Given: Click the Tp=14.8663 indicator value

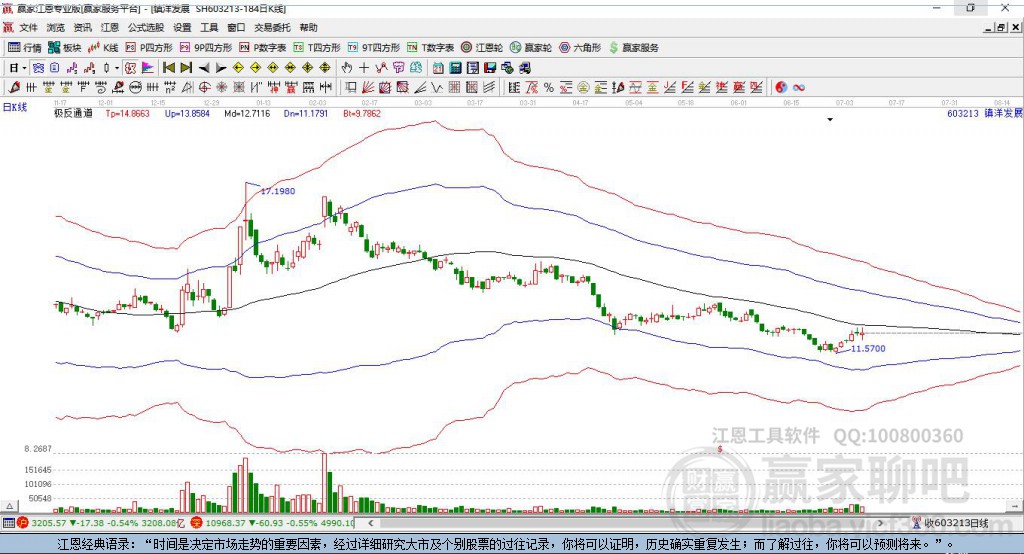Looking at the screenshot, I should point(127,114).
